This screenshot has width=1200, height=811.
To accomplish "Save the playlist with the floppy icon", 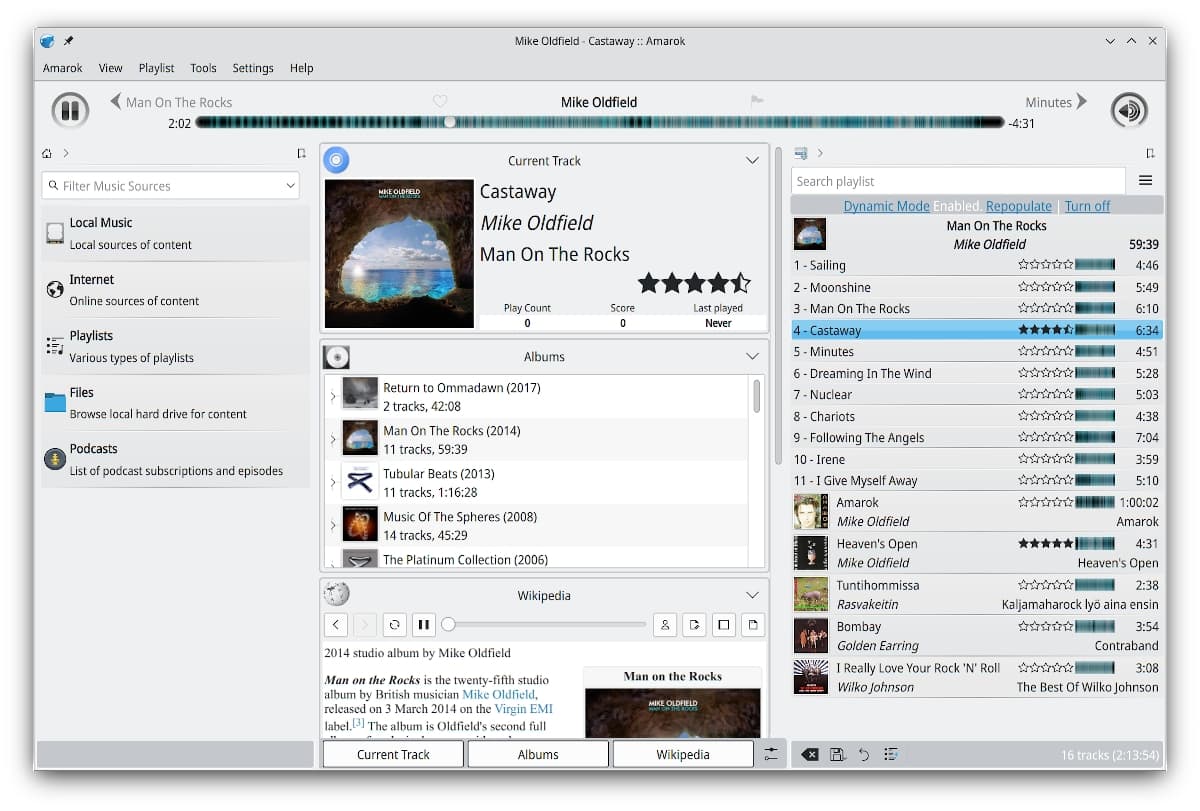I will tap(837, 754).
